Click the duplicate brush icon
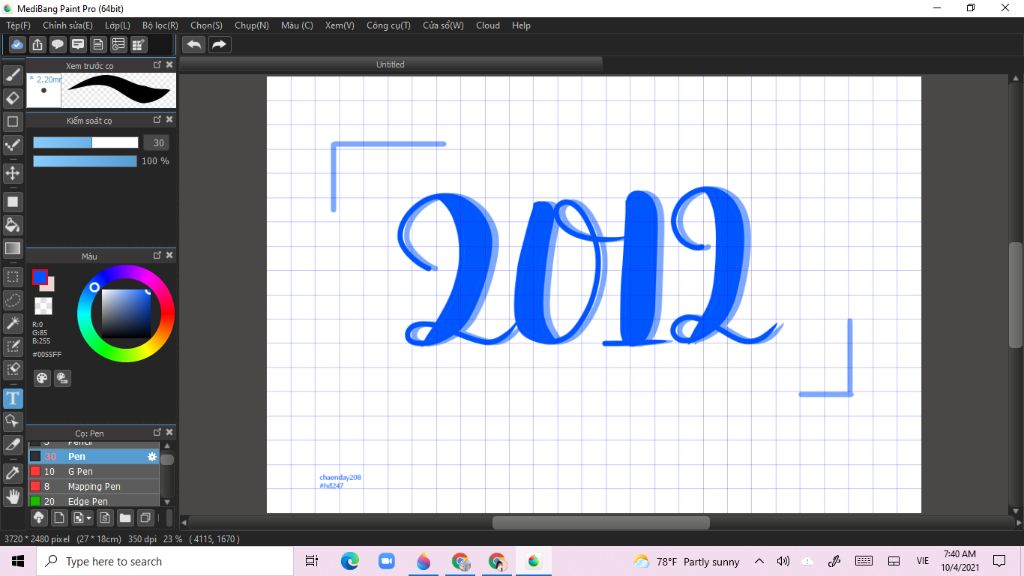 tap(145, 518)
